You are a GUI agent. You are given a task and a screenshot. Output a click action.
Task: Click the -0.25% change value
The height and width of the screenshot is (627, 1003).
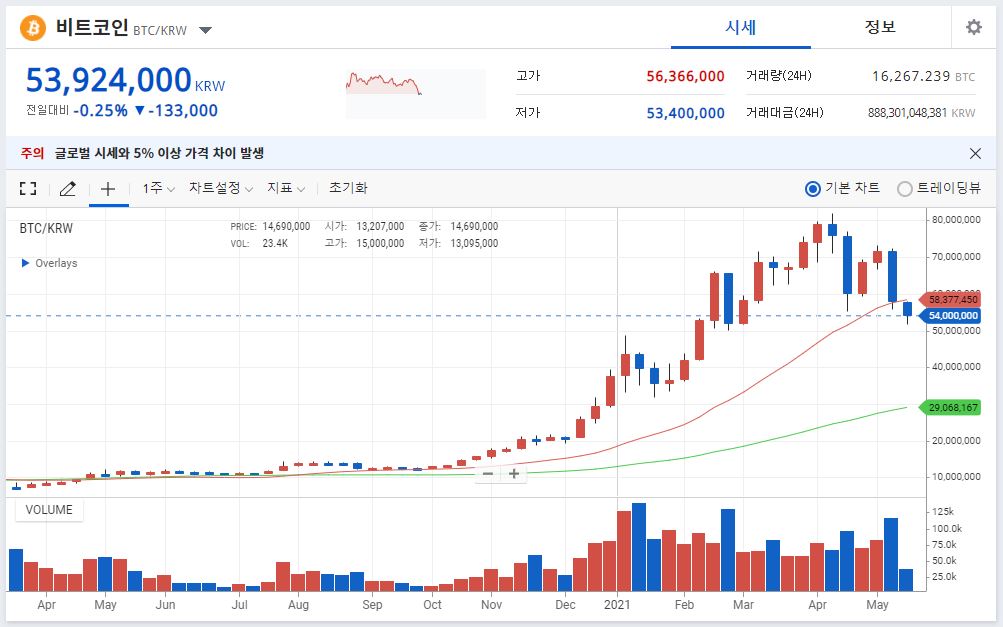coord(100,111)
